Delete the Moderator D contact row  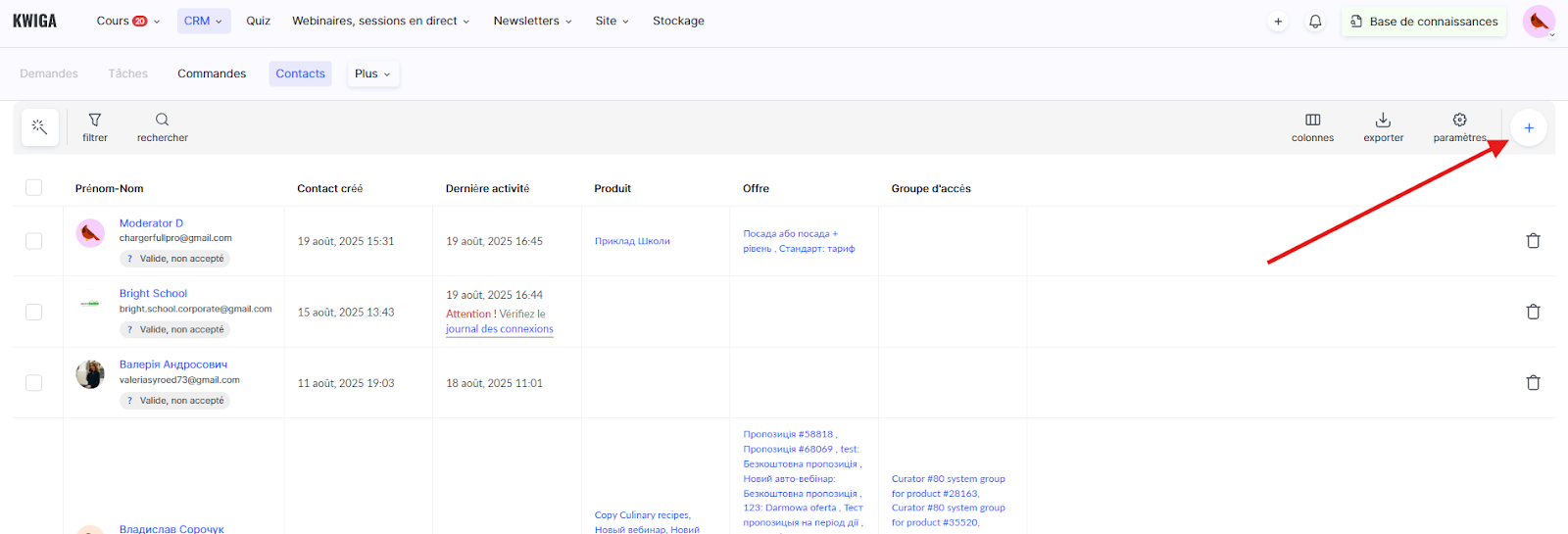coord(1533,241)
